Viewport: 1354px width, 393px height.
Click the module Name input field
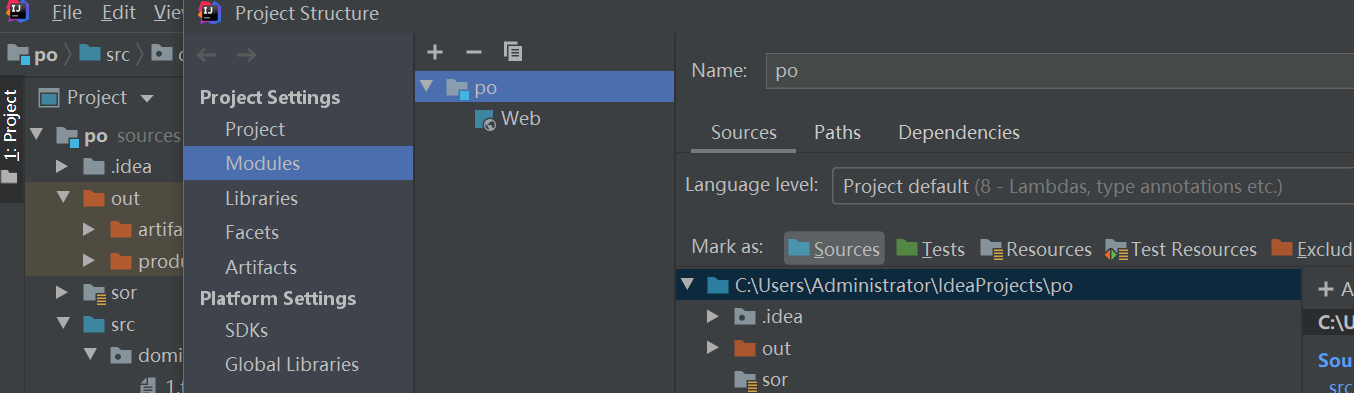tap(1059, 71)
